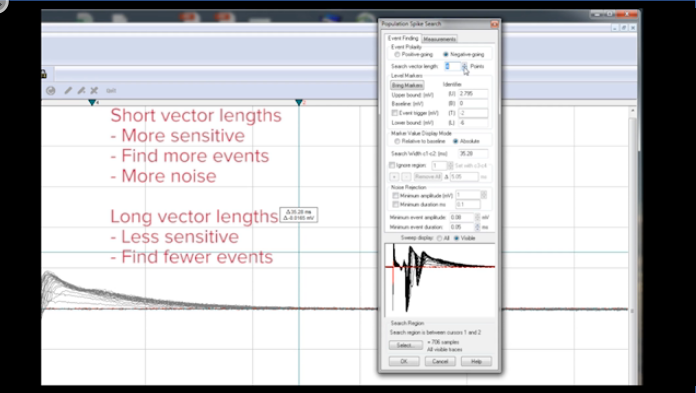Adjust the Ignore region number spinner

(450, 166)
